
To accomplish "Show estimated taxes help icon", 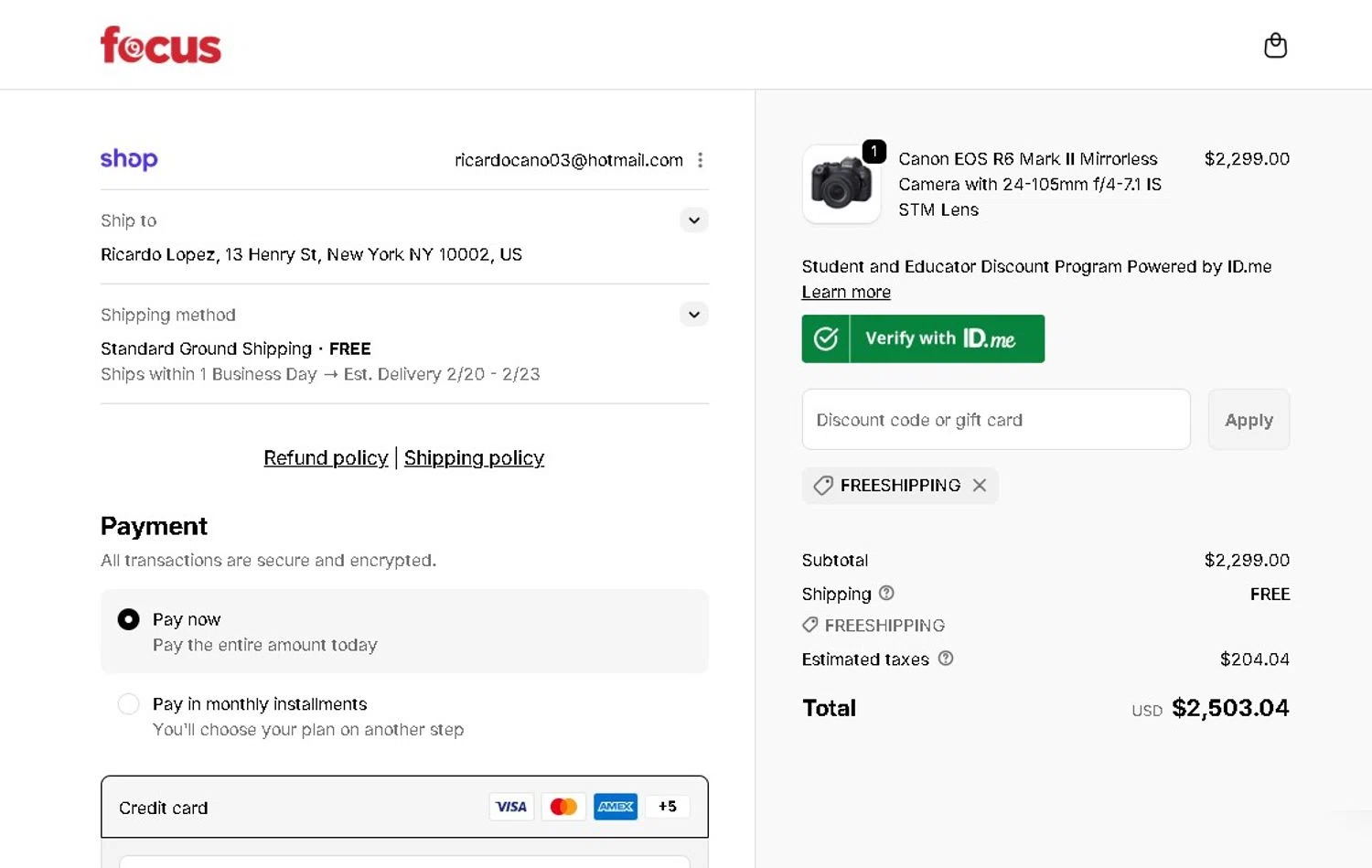I will 946,659.
